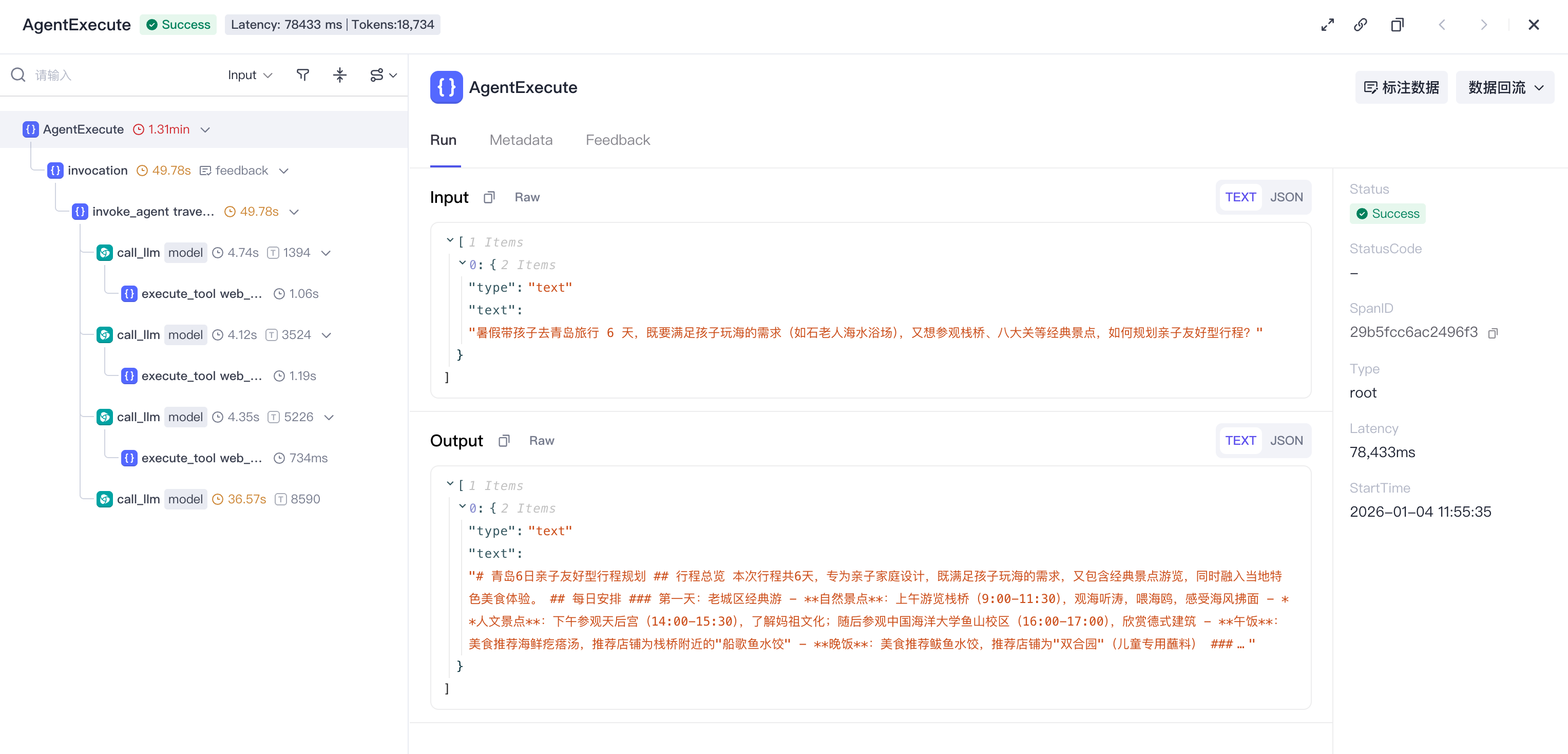Open the 数据回流 dropdown

(1505, 88)
